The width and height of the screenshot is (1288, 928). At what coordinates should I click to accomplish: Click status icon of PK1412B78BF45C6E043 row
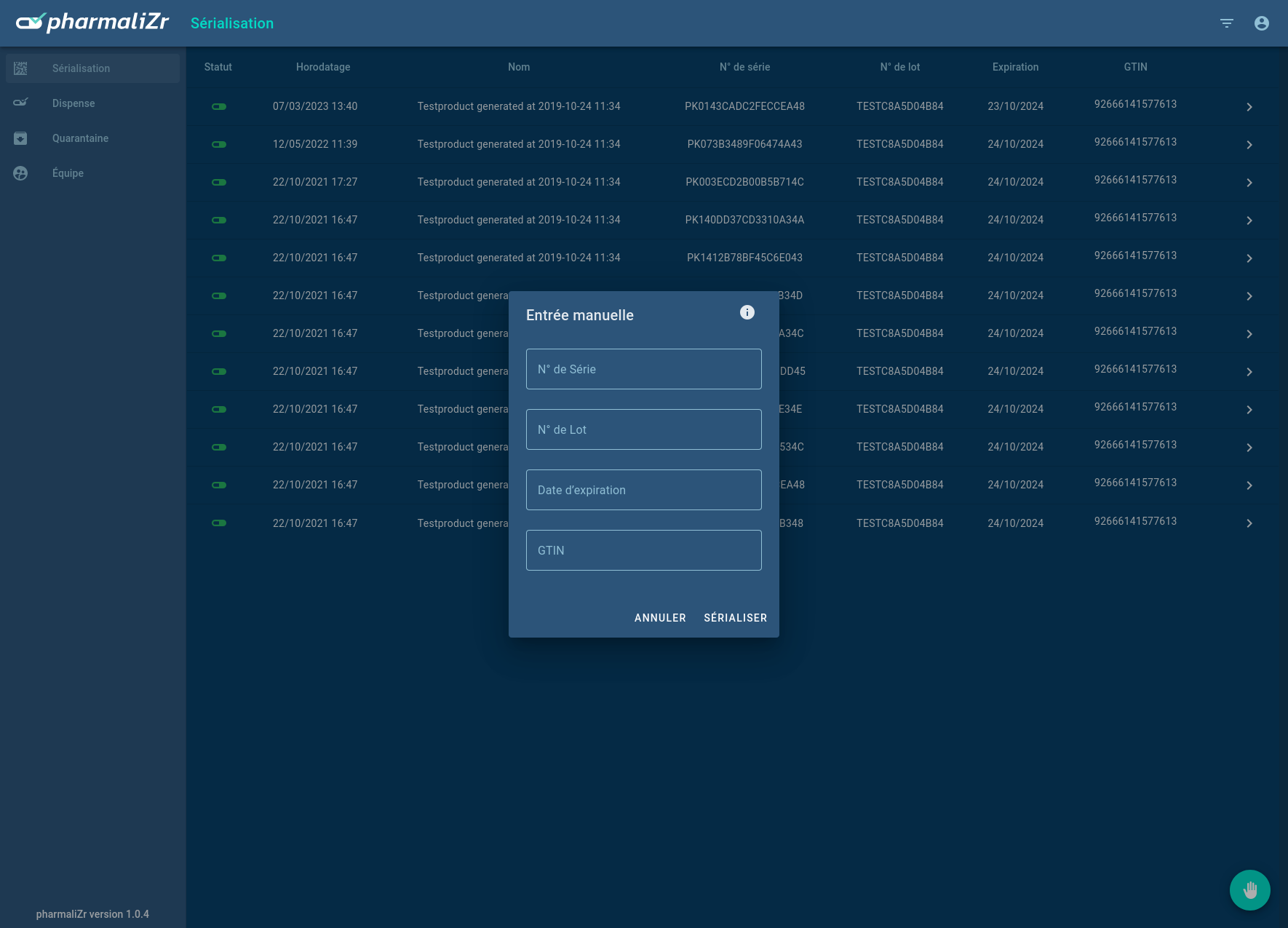point(219,258)
